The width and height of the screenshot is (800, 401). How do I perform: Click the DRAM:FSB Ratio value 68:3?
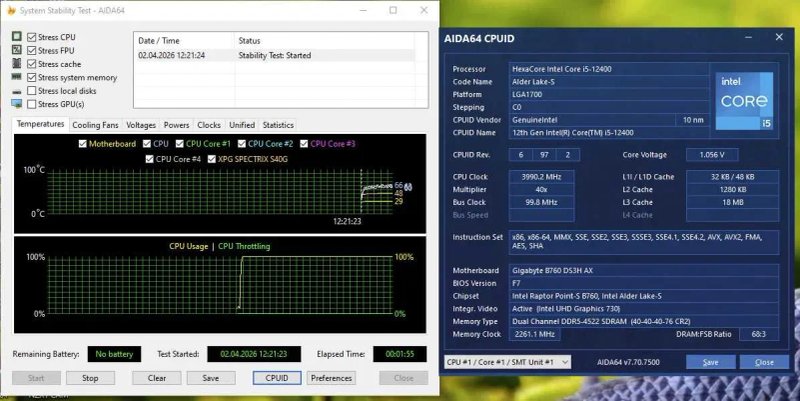pos(758,334)
